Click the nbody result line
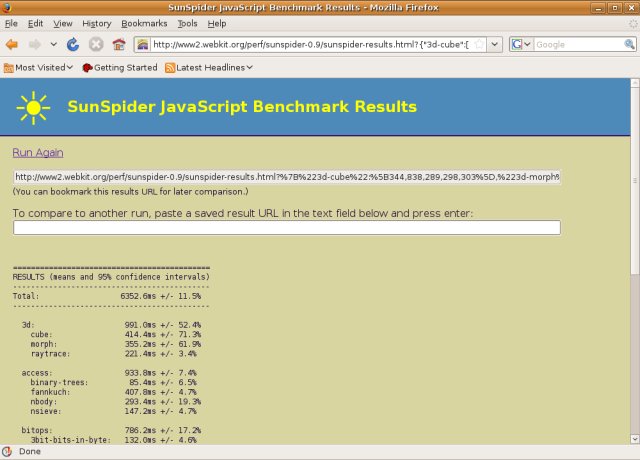The width and height of the screenshot is (640, 460). click(x=116, y=402)
